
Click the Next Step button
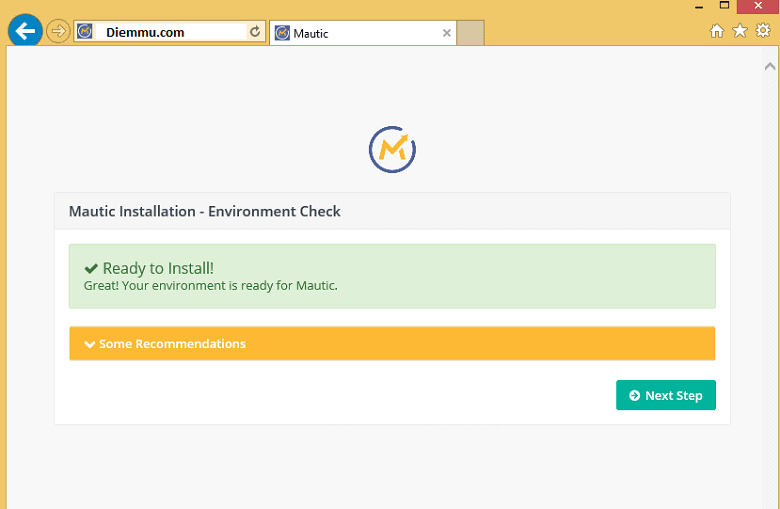point(666,395)
